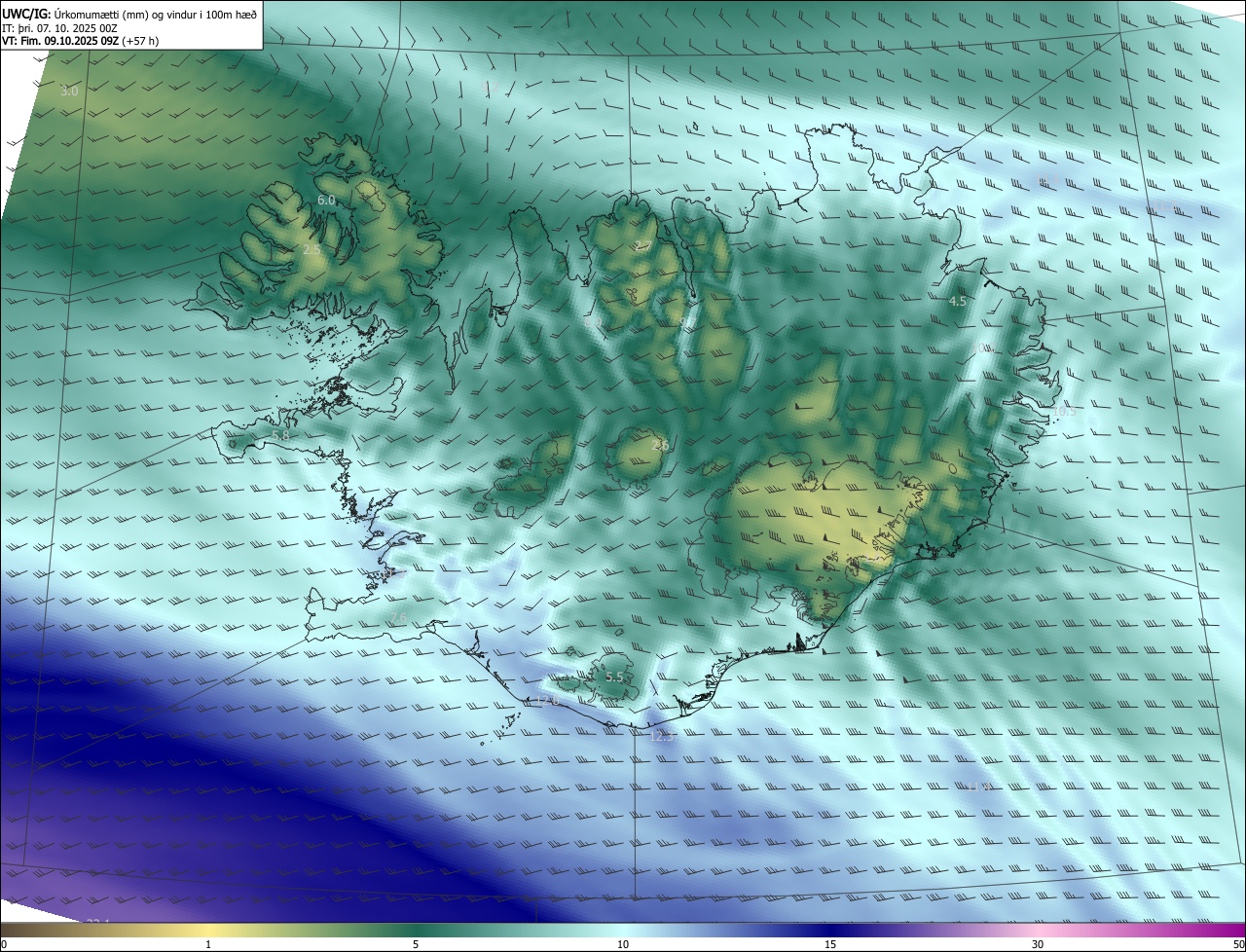Image resolution: width=1246 pixels, height=952 pixels.
Task: Click the '4.5' value in east Iceland
Action: click(x=958, y=302)
